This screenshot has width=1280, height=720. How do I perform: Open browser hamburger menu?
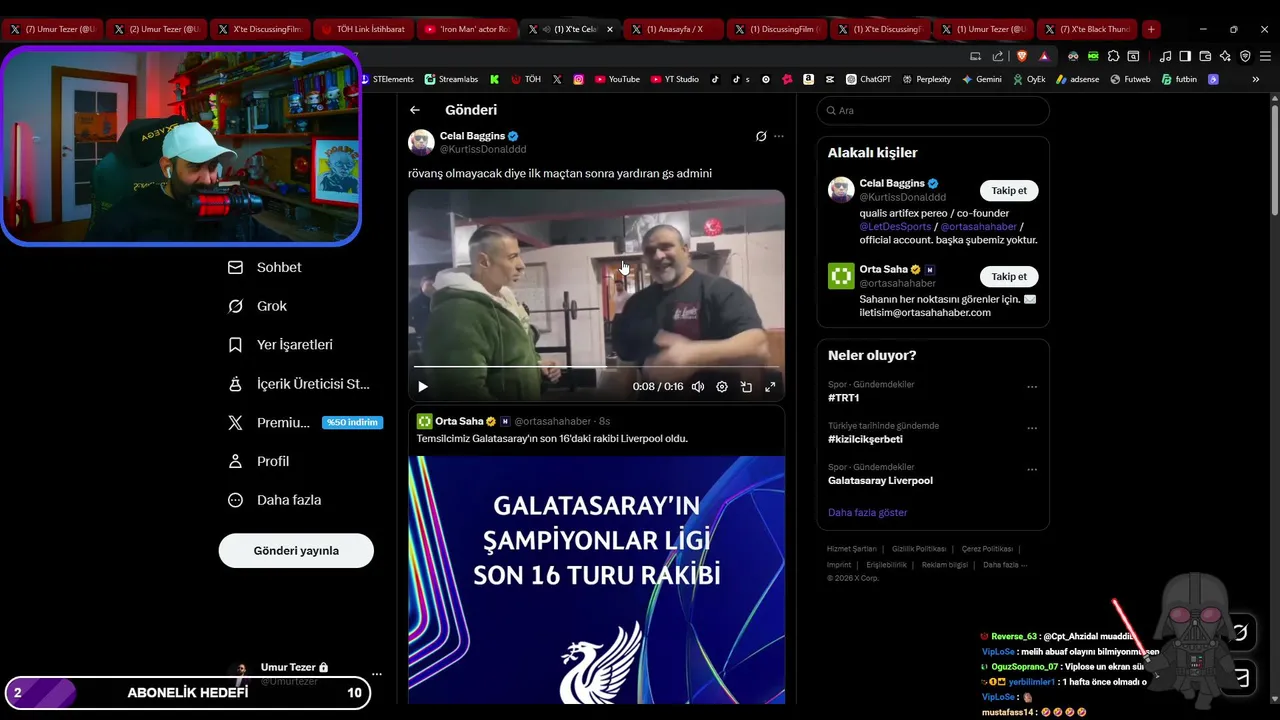1264,56
